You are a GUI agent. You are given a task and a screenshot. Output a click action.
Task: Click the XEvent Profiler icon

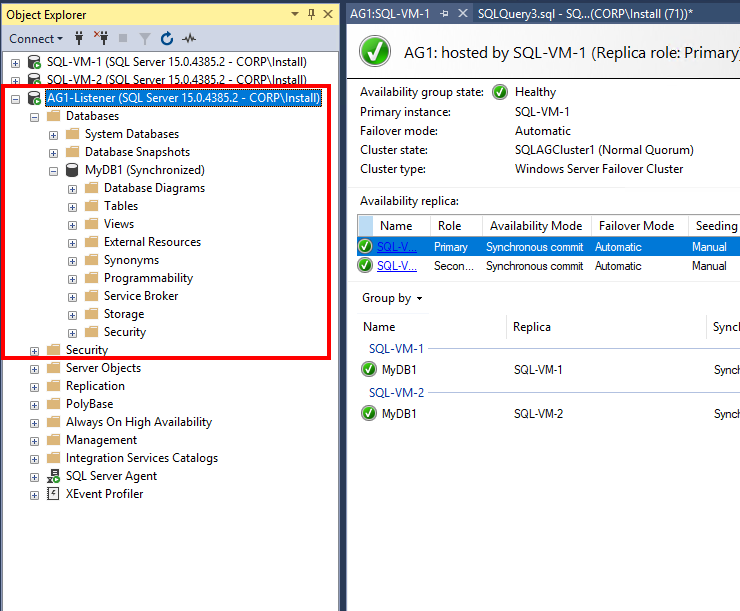(x=53, y=494)
